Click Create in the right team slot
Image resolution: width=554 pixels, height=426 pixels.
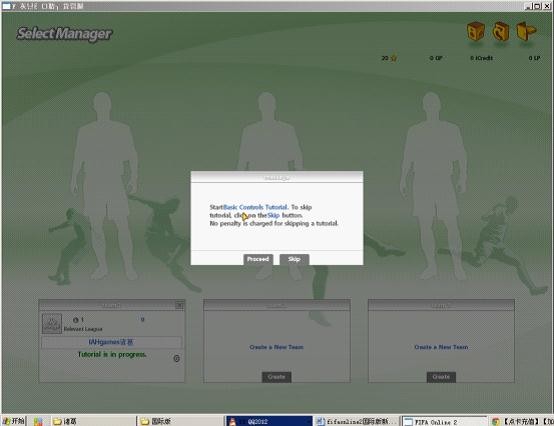tap(441, 377)
